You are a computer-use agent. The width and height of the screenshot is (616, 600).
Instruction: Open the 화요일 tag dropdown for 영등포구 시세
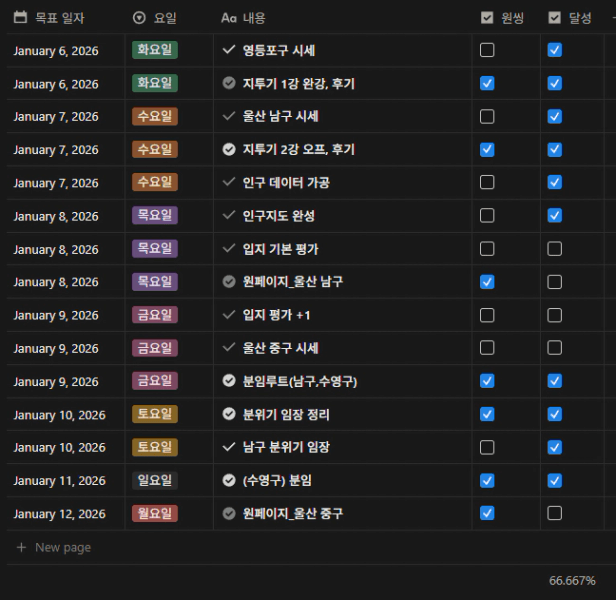(155, 50)
